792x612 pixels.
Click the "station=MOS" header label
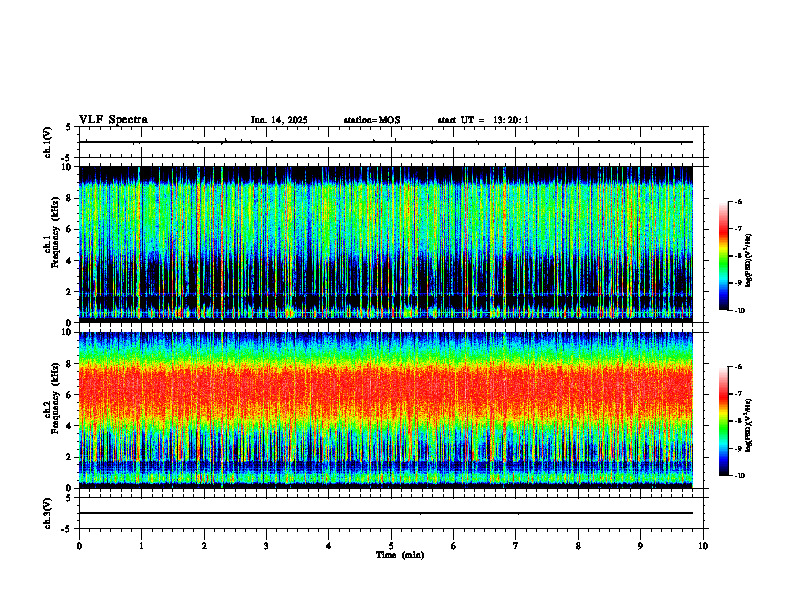click(372, 120)
